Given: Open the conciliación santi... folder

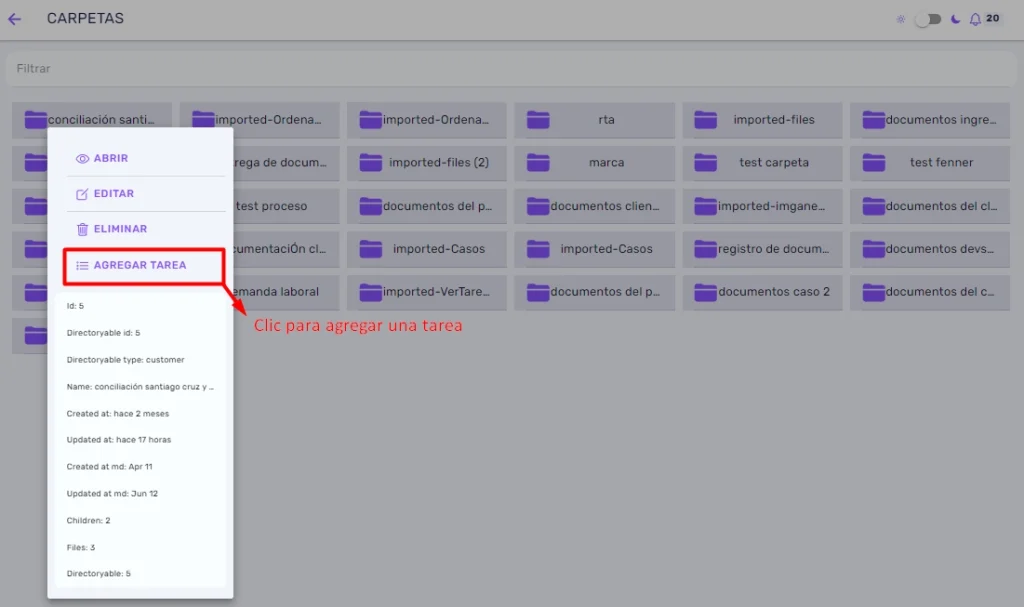Looking at the screenshot, I should coord(92,120).
